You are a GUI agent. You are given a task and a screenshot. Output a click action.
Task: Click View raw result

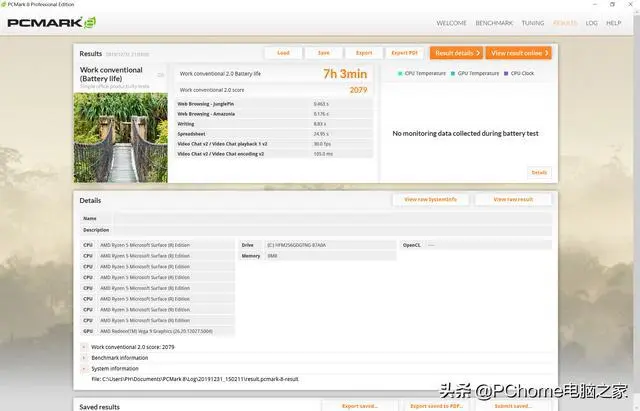(513, 200)
